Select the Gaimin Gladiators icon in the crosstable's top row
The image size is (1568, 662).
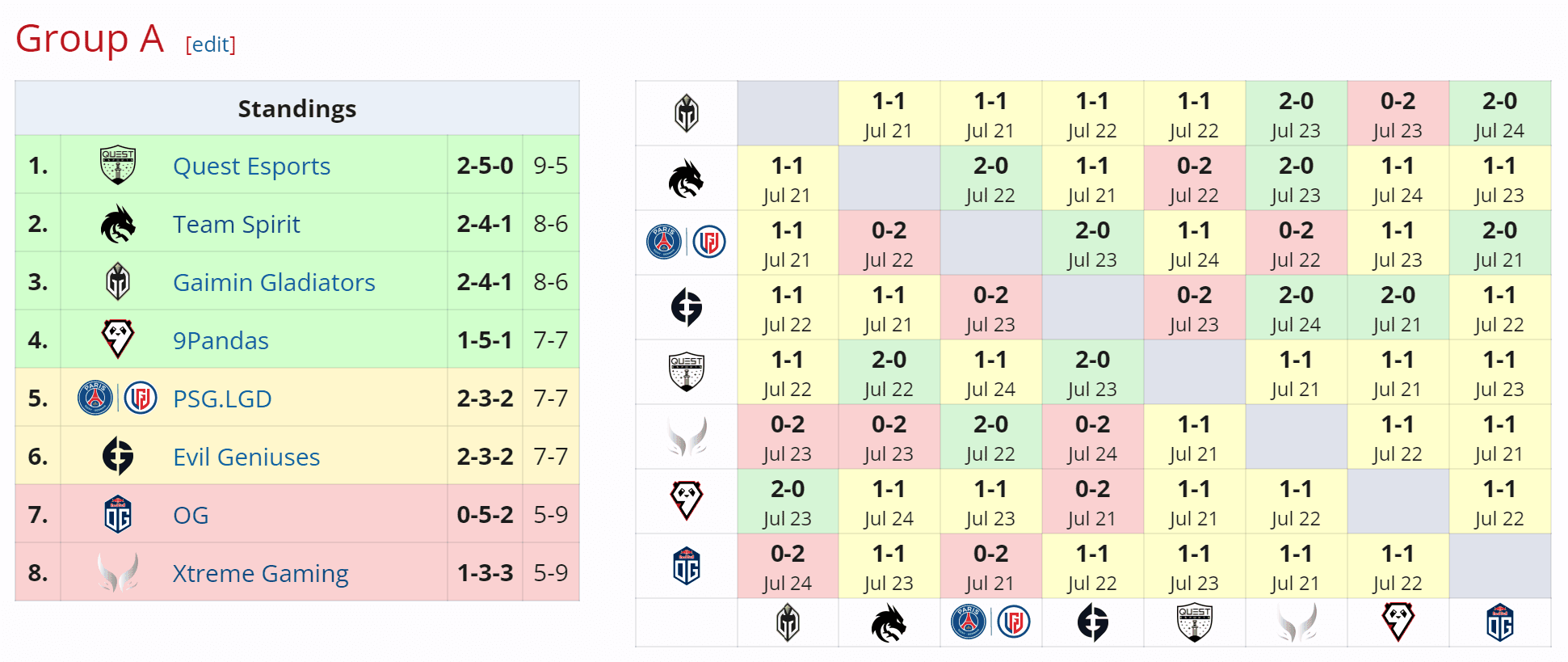(686, 113)
